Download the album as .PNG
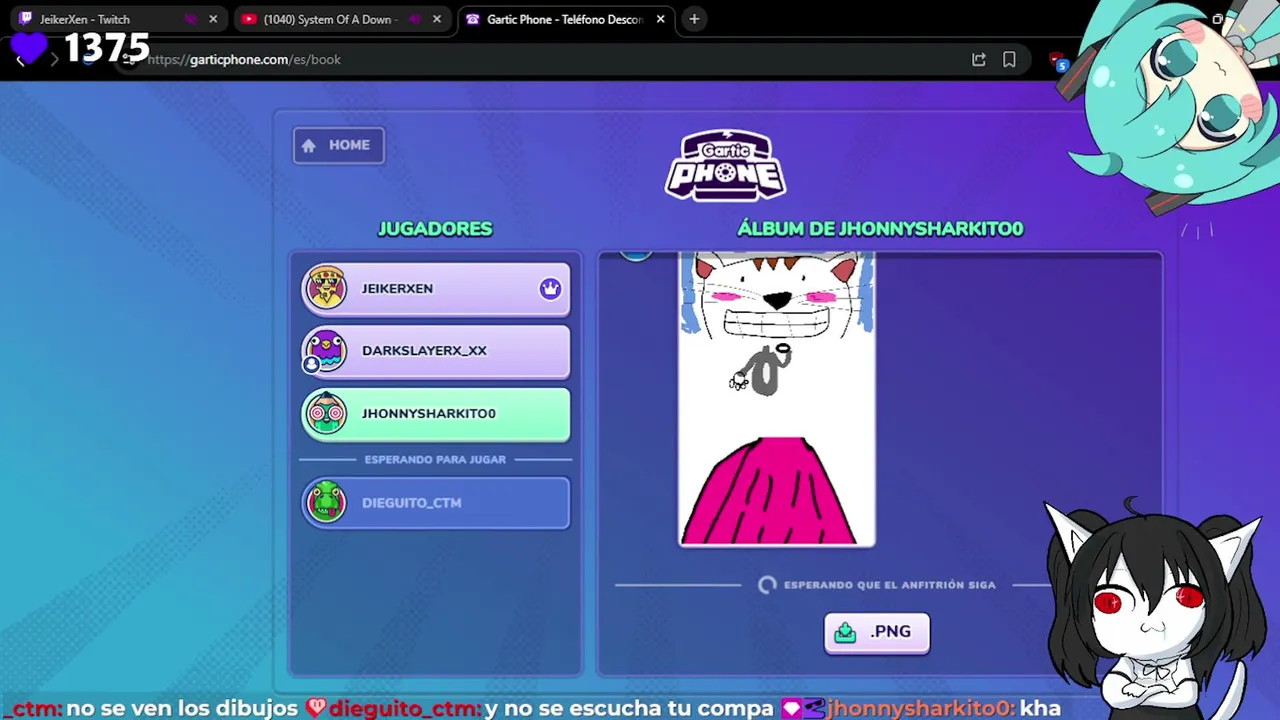1280x720 pixels. click(x=877, y=633)
